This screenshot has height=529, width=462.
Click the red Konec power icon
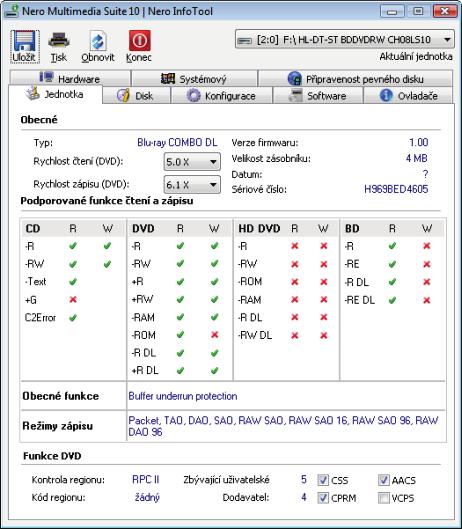139,40
